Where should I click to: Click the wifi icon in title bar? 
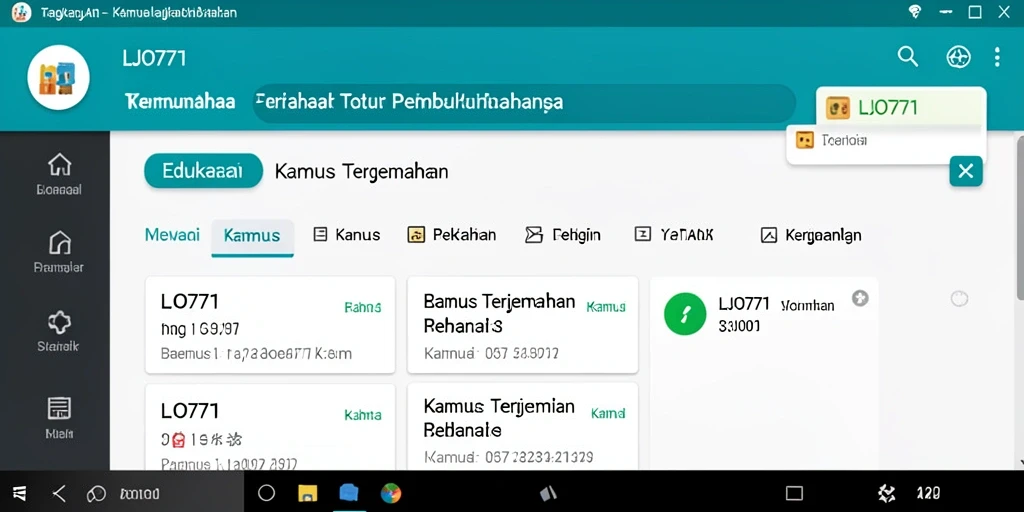915,12
